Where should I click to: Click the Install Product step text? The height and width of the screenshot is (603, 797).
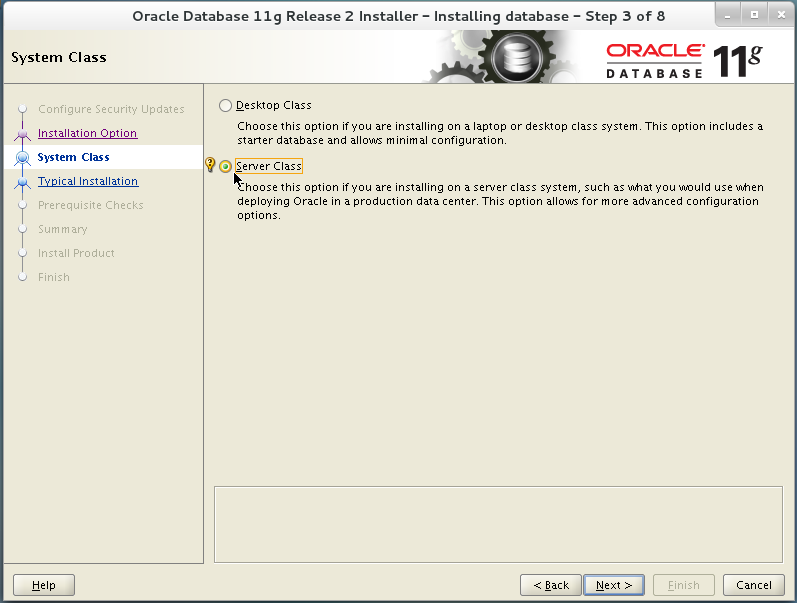[x=76, y=253]
